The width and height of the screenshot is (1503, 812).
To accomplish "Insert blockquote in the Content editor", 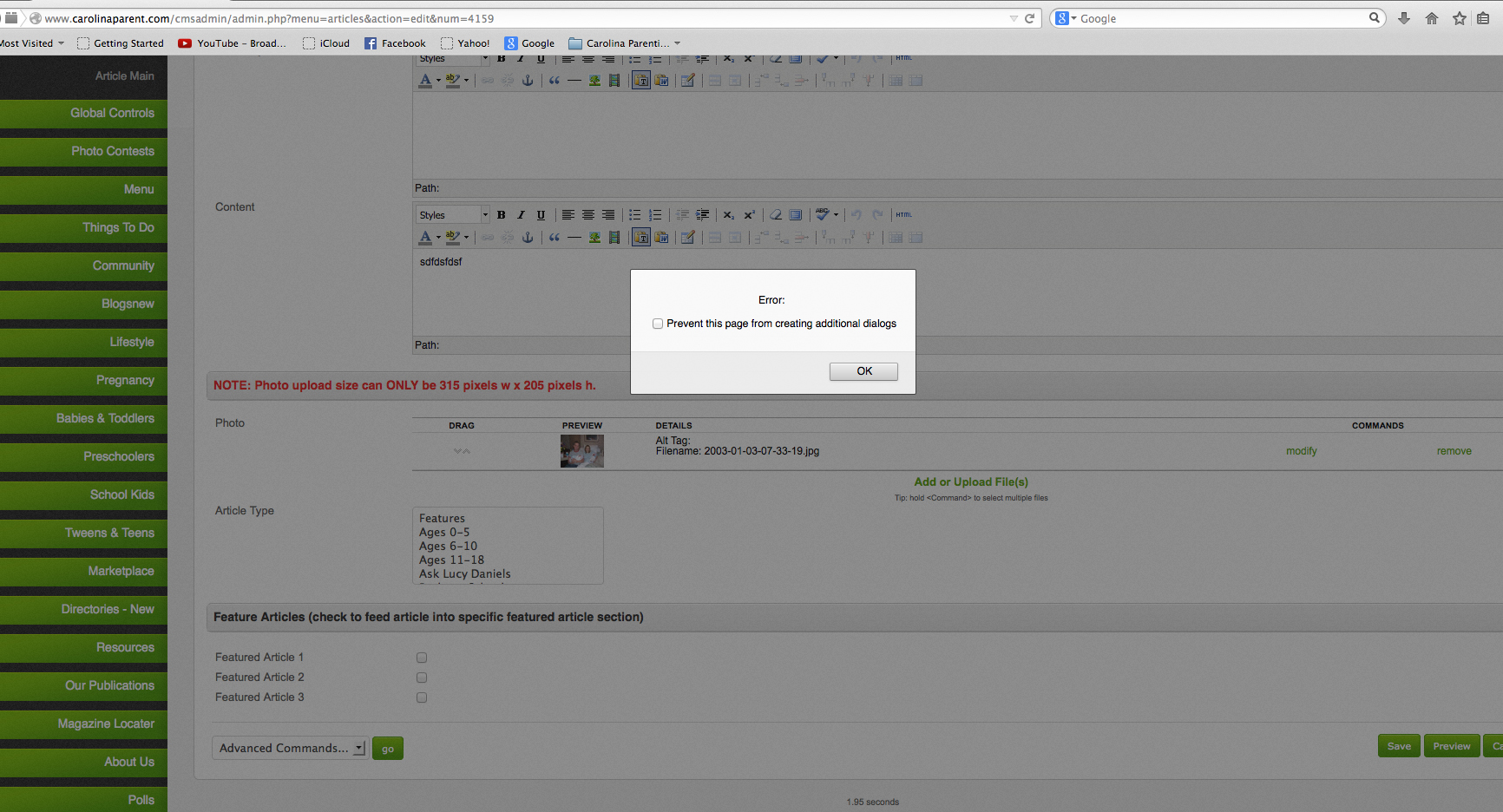I will tap(555, 238).
